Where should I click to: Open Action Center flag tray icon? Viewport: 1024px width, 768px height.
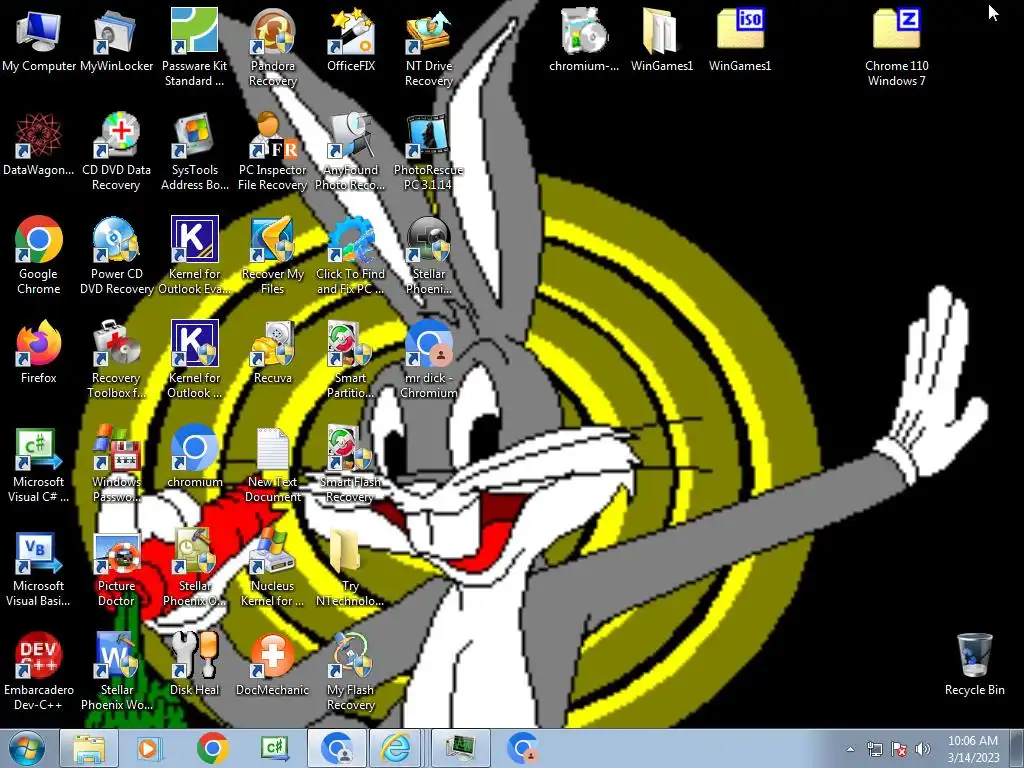[899, 749]
